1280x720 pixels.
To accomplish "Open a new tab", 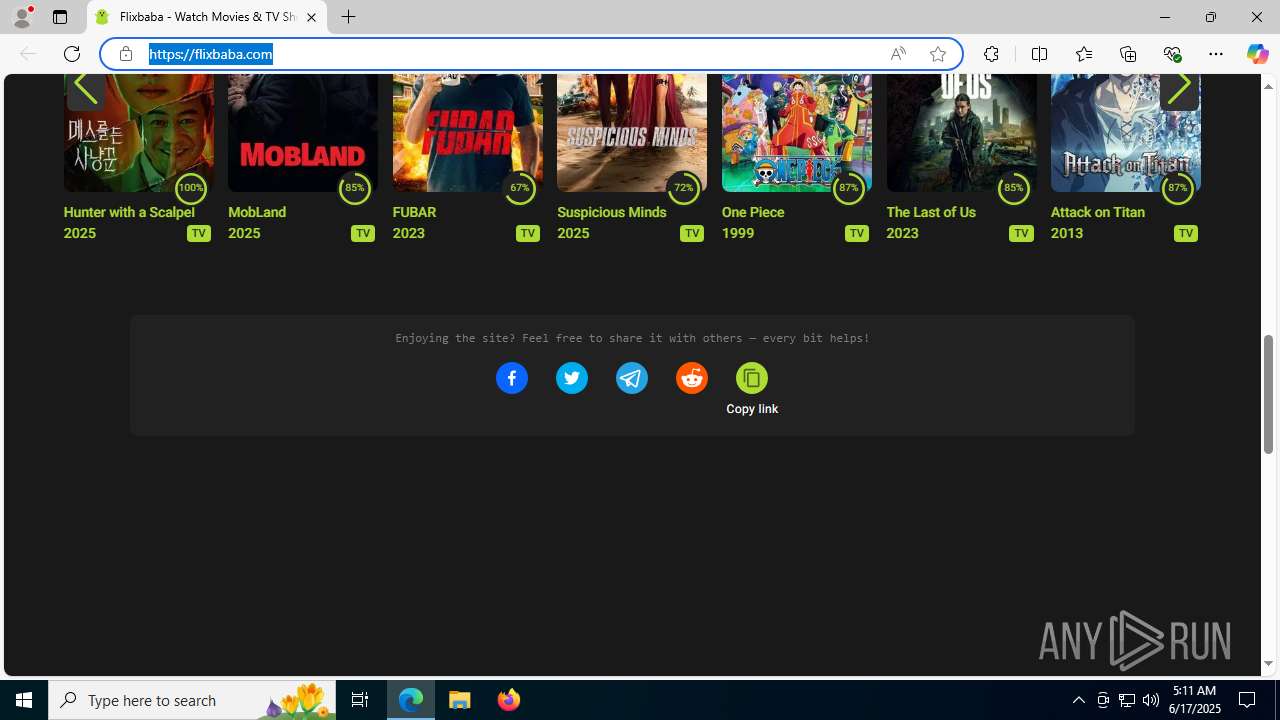I will tap(348, 17).
